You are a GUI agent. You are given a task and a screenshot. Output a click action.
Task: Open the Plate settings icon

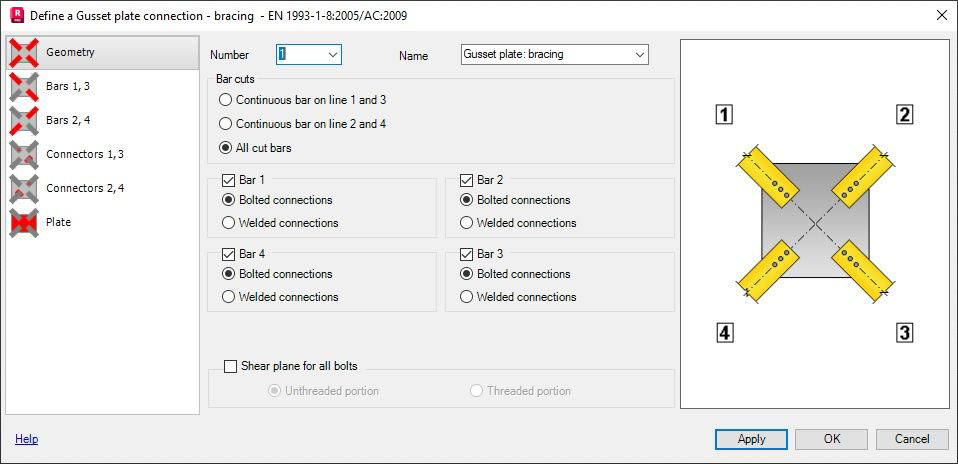click(x=24, y=223)
